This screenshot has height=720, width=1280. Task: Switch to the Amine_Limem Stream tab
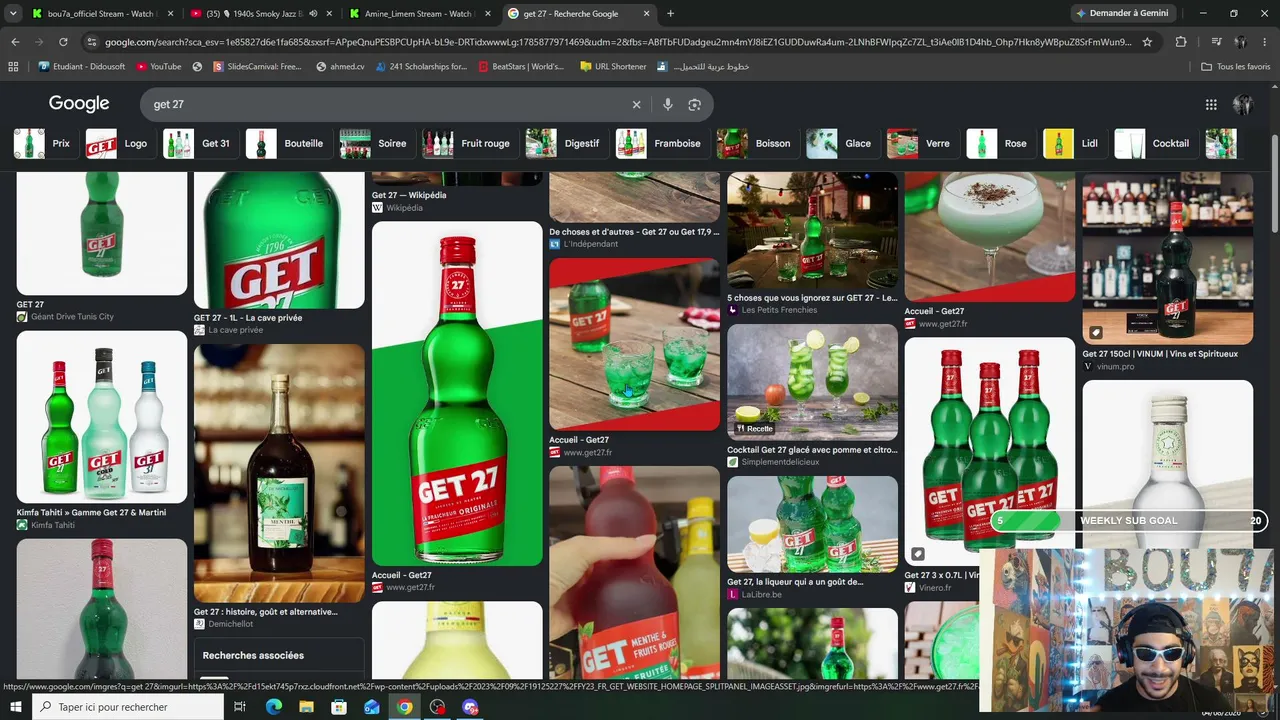click(421, 14)
